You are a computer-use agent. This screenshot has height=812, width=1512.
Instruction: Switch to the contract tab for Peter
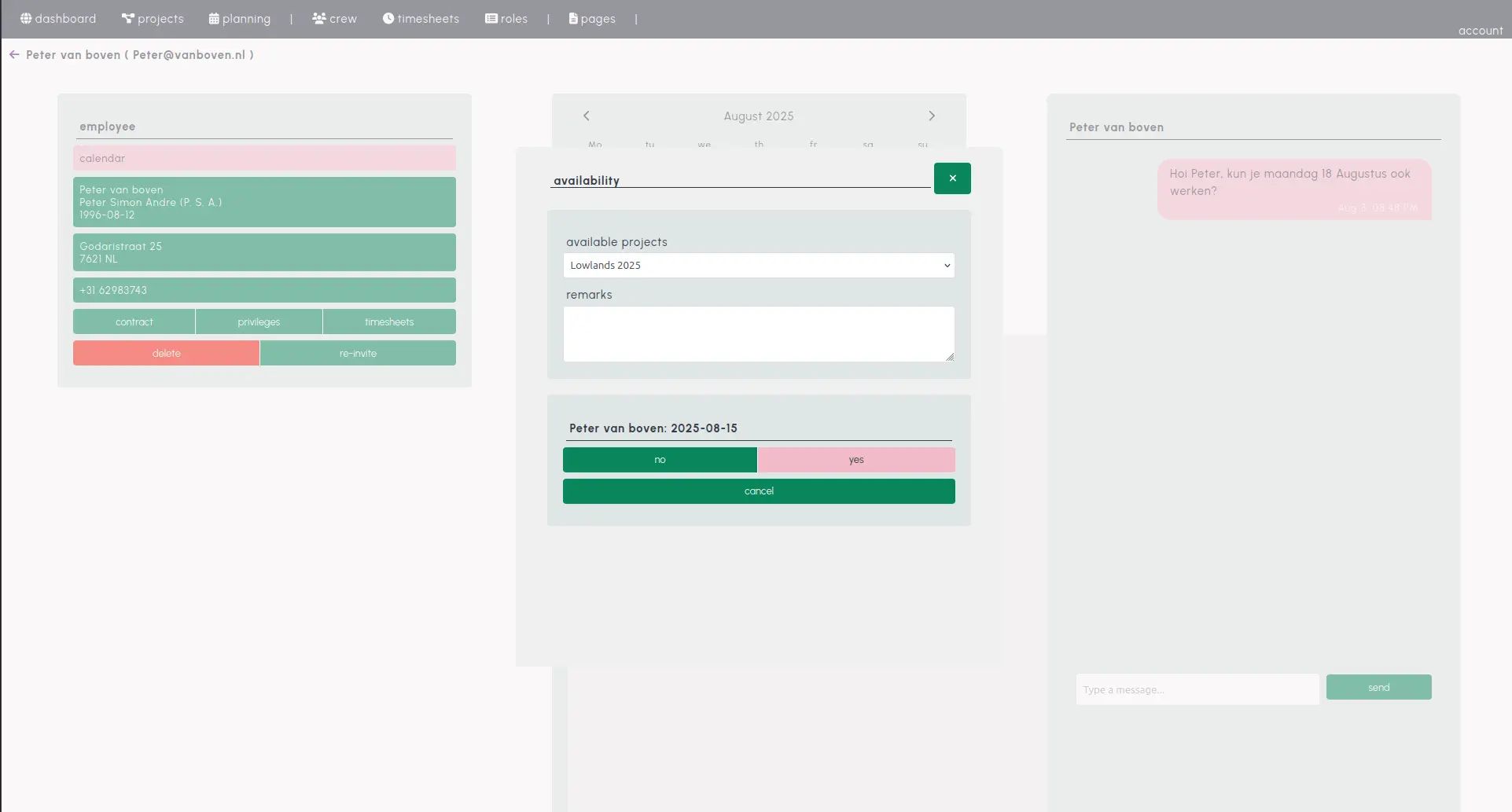134,321
